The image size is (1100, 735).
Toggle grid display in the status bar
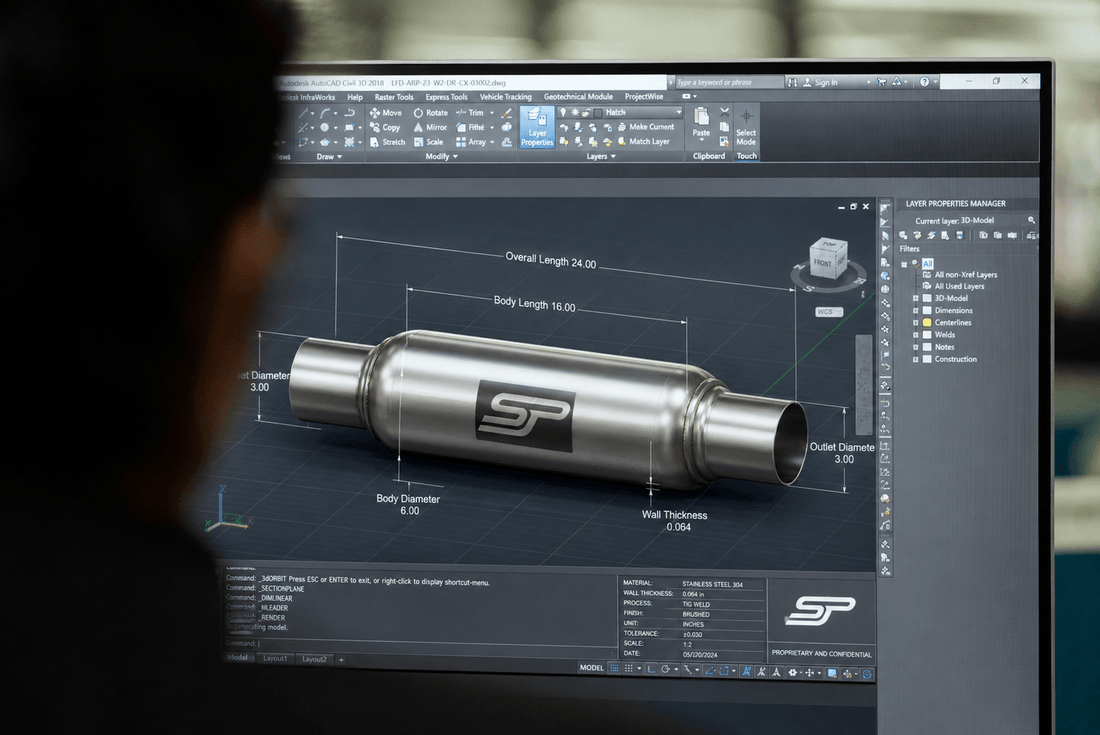point(614,668)
